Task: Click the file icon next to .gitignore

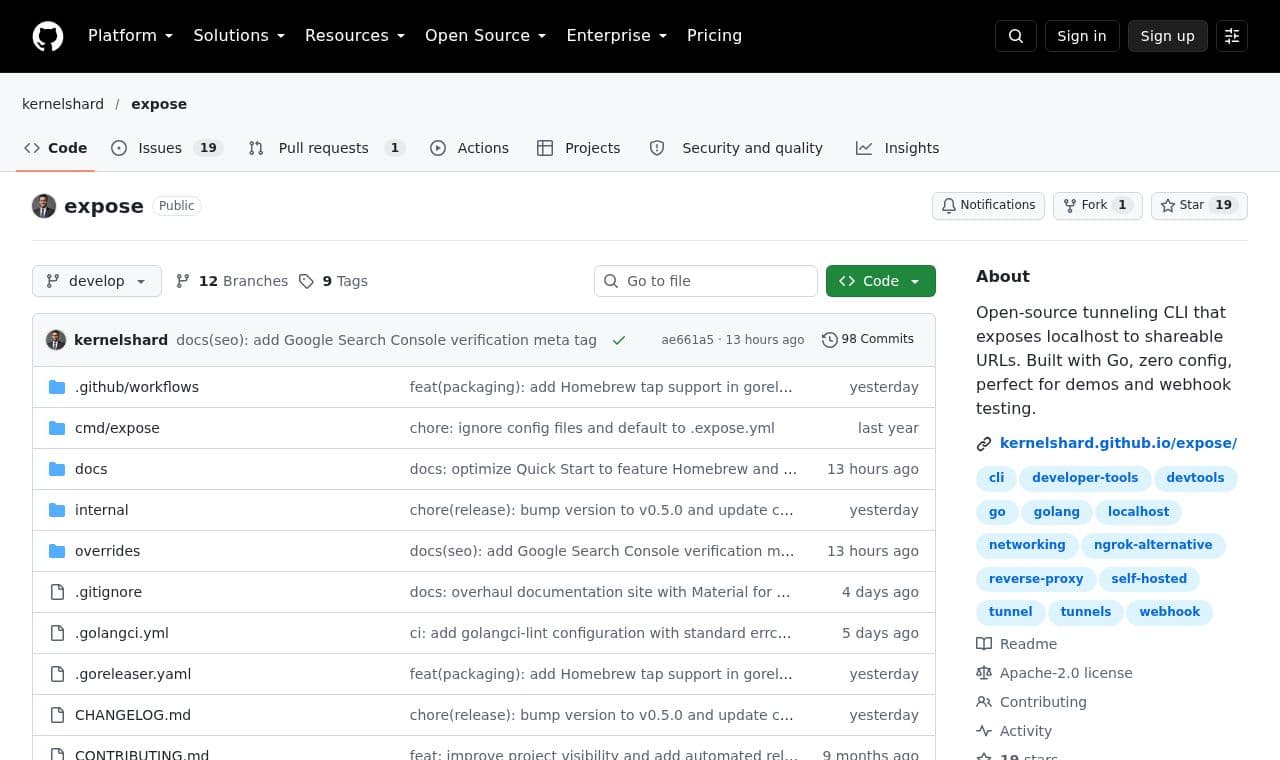Action: tap(57, 592)
